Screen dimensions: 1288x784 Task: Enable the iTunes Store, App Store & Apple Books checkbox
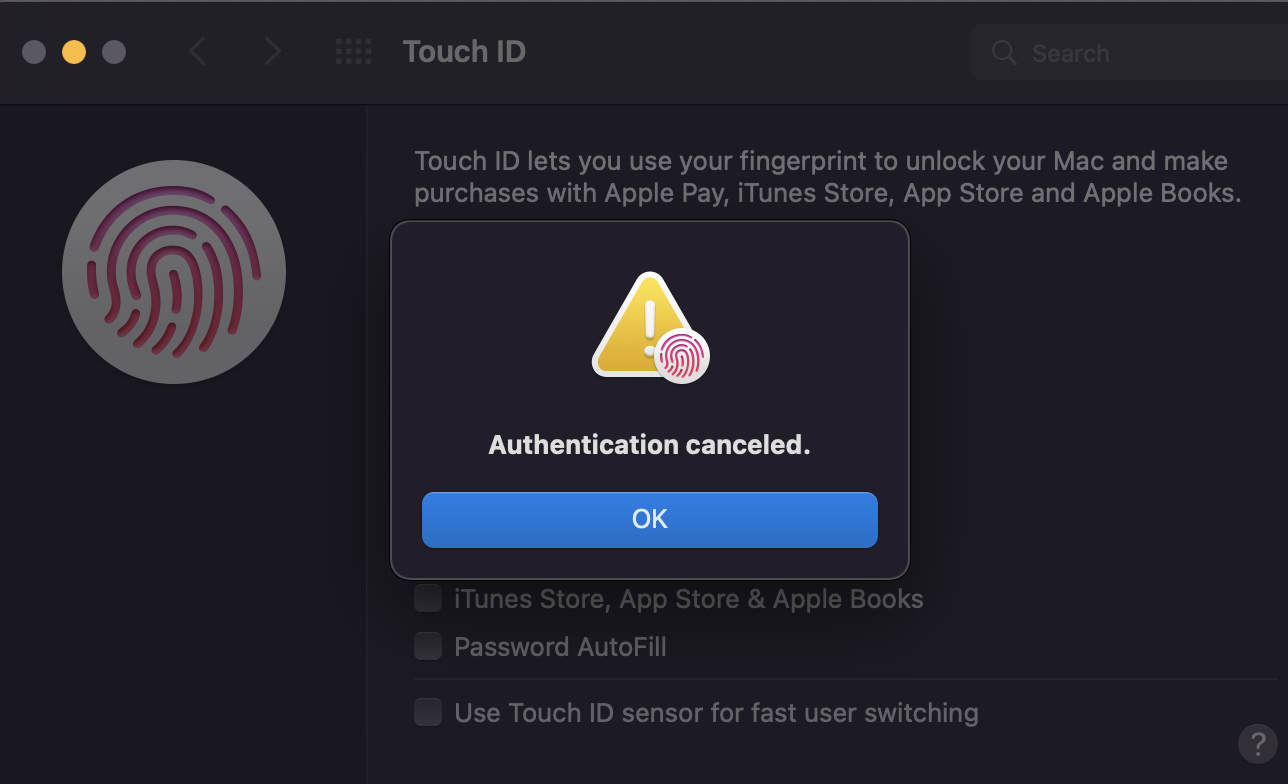(x=427, y=597)
